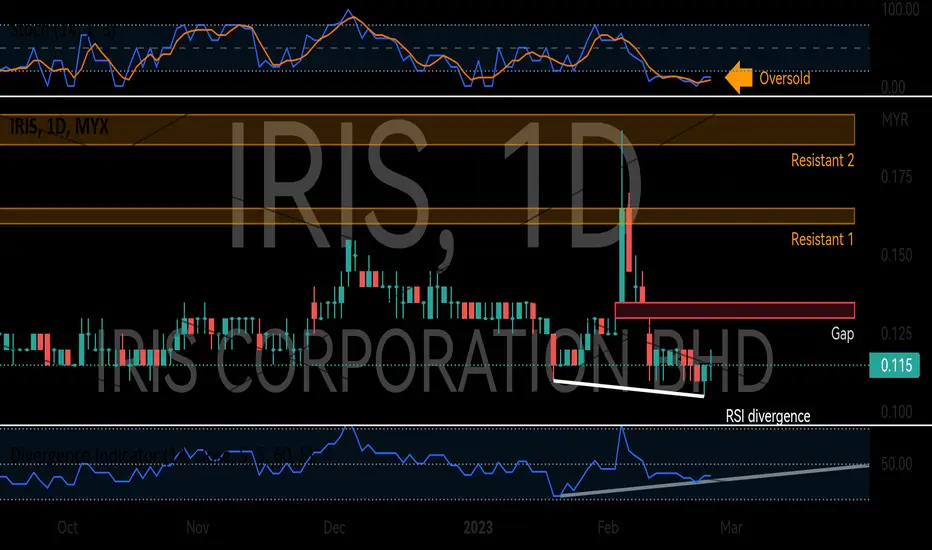
Task: Click the 0.150 price axis value
Action: (896, 255)
